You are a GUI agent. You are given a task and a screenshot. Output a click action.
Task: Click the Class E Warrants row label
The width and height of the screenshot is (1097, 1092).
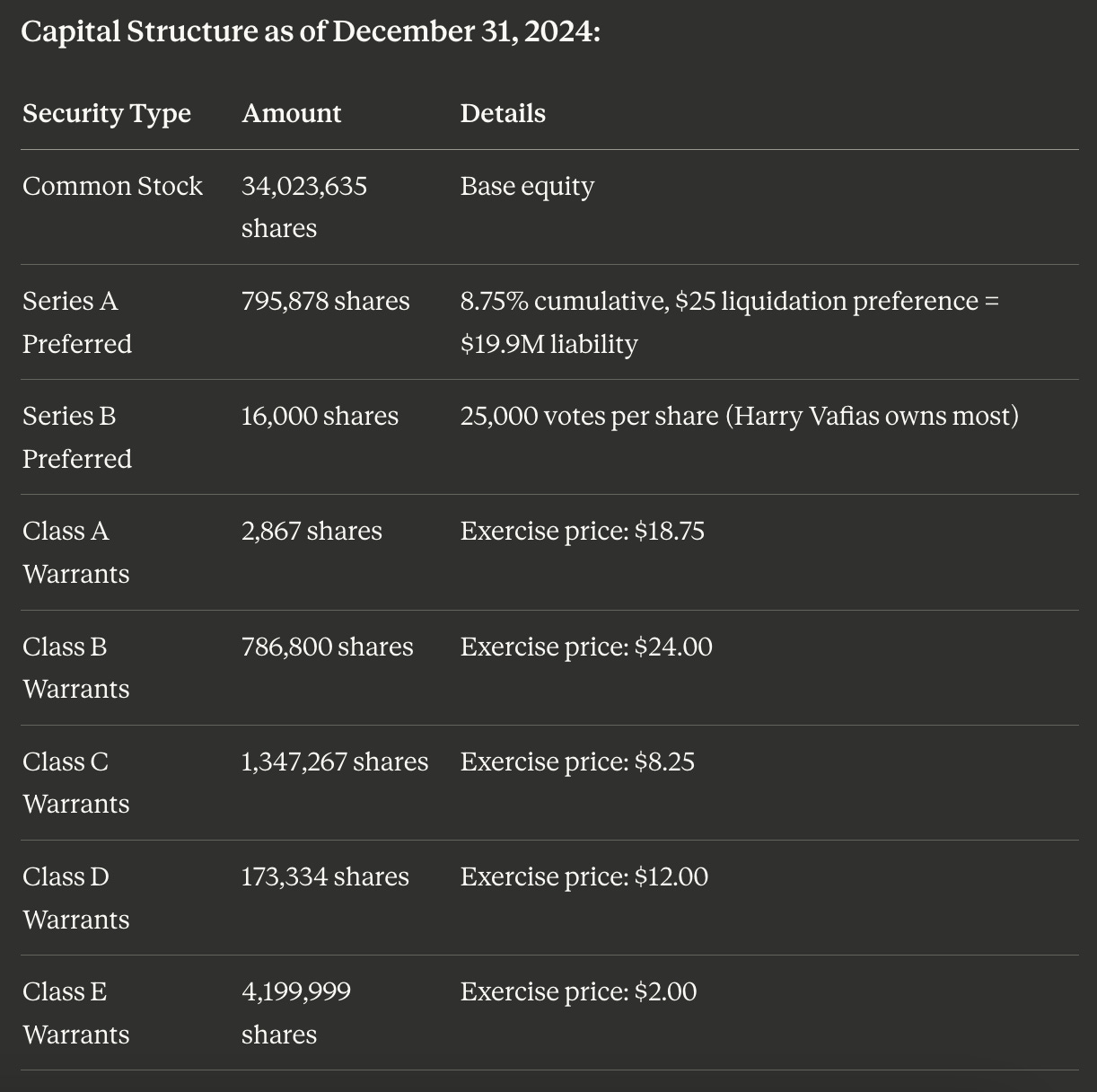pyautogui.click(x=76, y=1013)
